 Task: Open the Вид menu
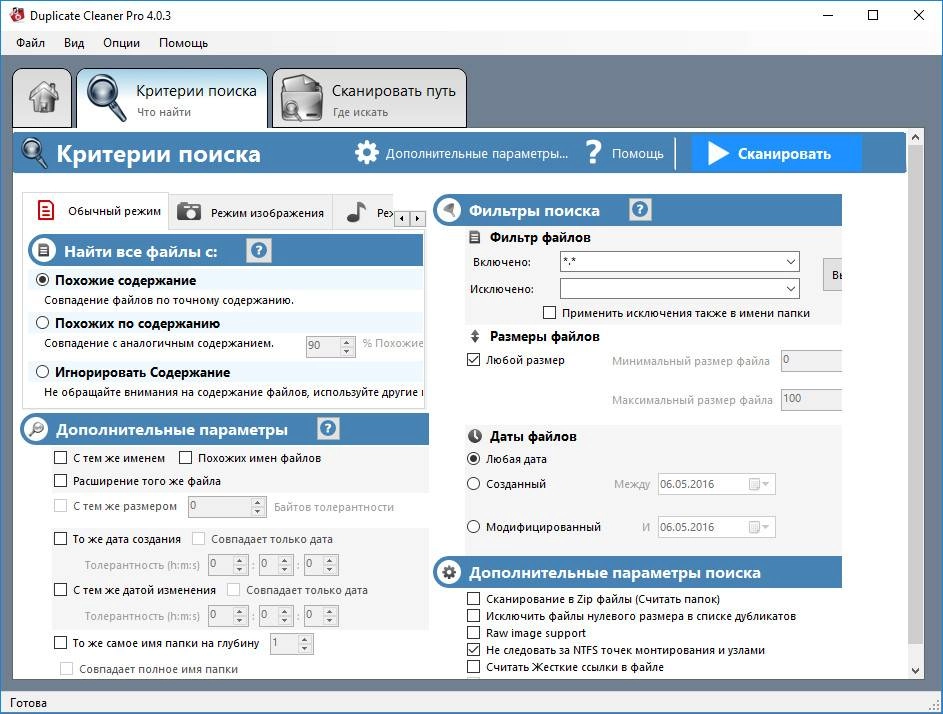[x=74, y=43]
